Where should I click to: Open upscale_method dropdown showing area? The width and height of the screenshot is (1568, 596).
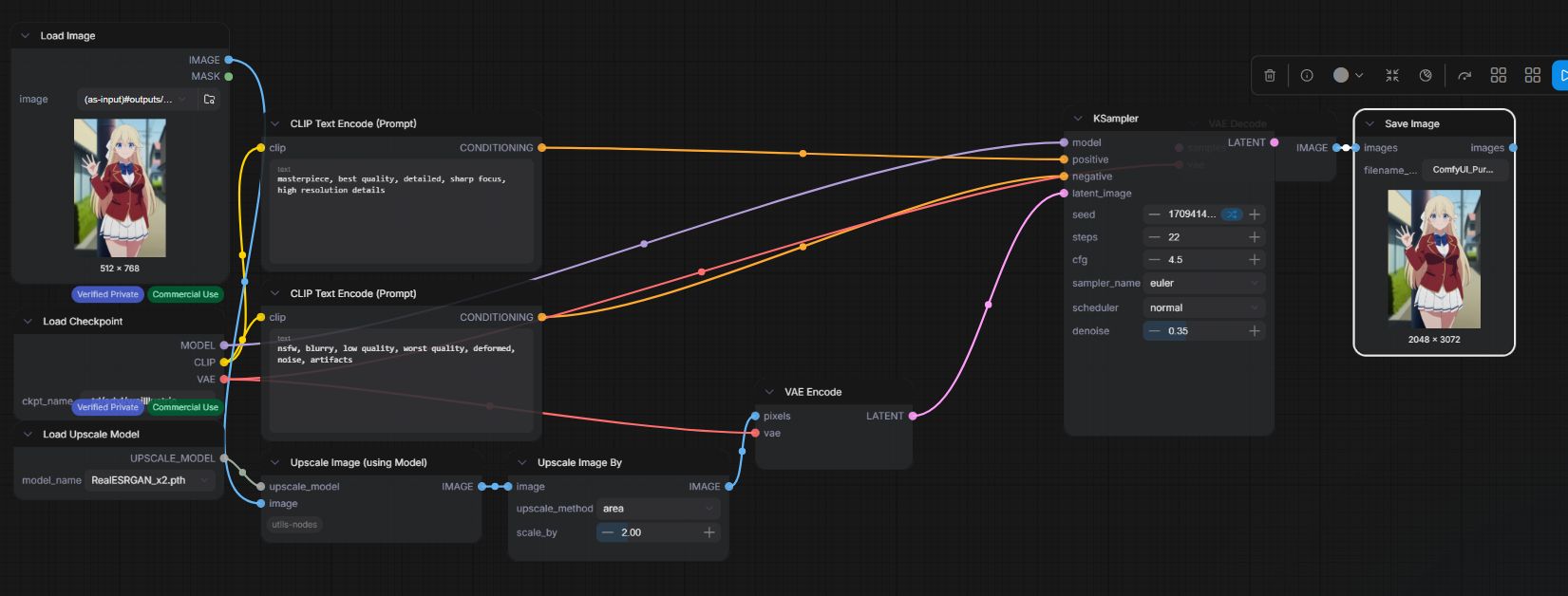tap(658, 509)
